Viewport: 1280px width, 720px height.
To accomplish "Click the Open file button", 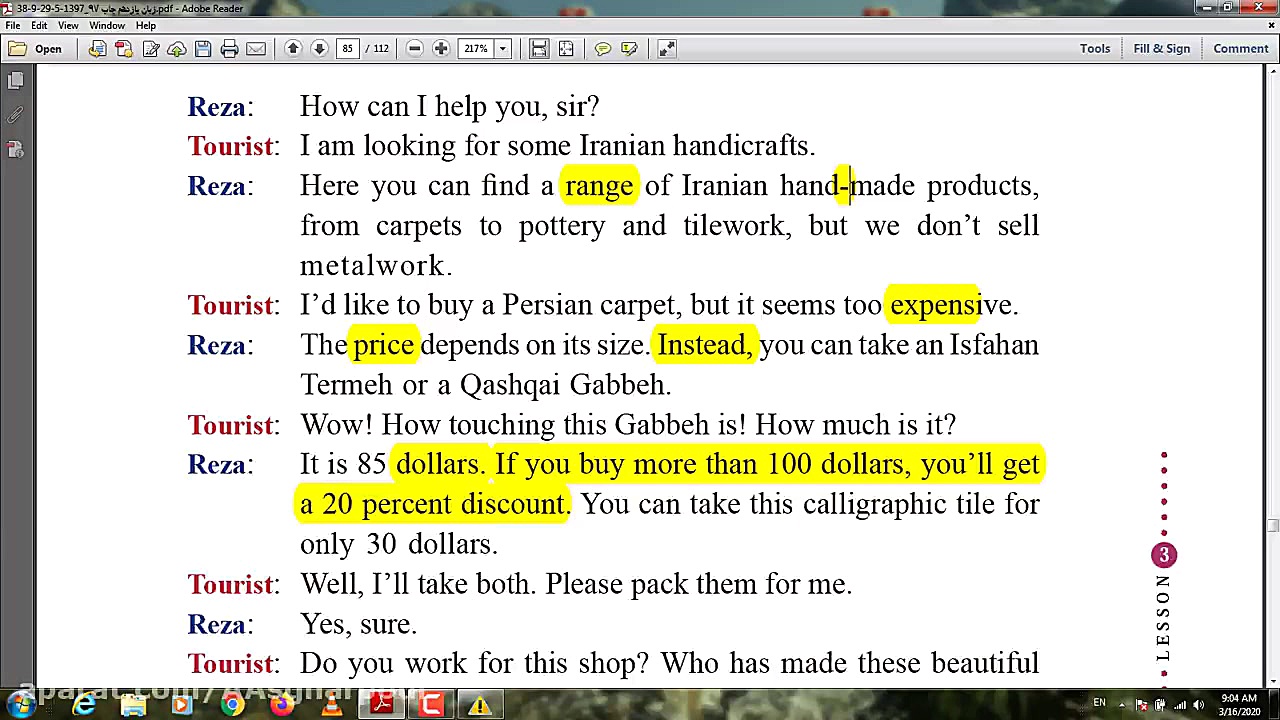I will tap(36, 48).
